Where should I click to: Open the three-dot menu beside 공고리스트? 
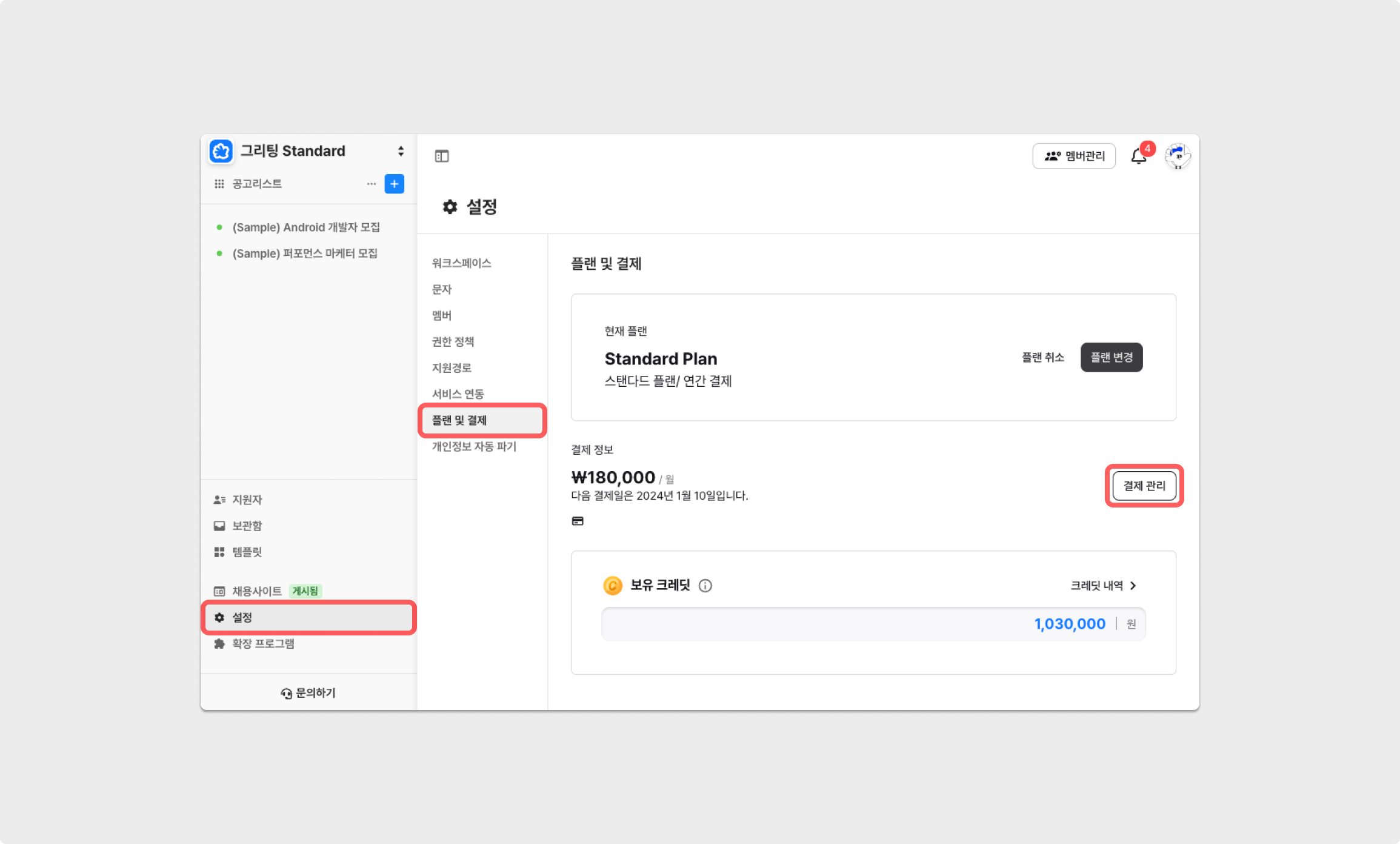[371, 184]
